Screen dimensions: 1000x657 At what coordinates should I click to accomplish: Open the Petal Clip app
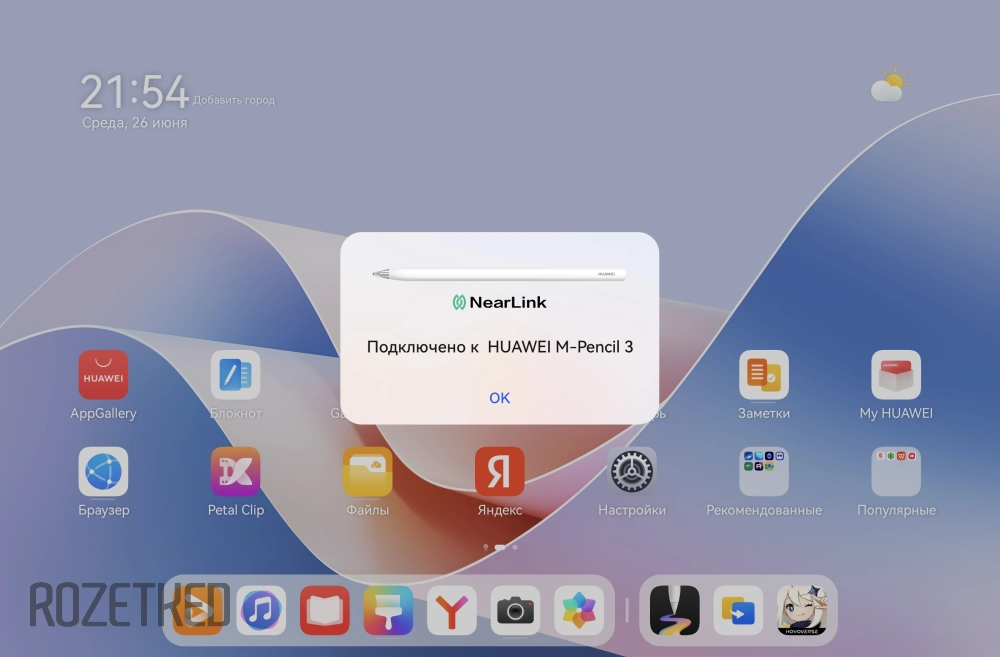(235, 472)
